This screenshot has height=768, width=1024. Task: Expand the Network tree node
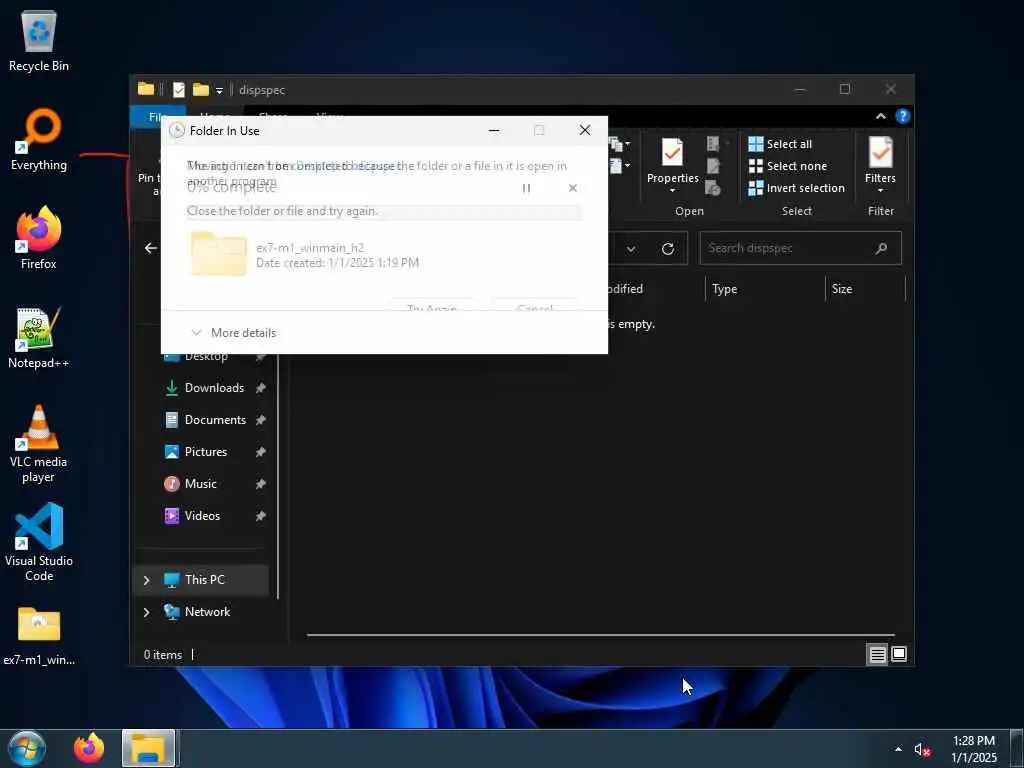coord(146,612)
